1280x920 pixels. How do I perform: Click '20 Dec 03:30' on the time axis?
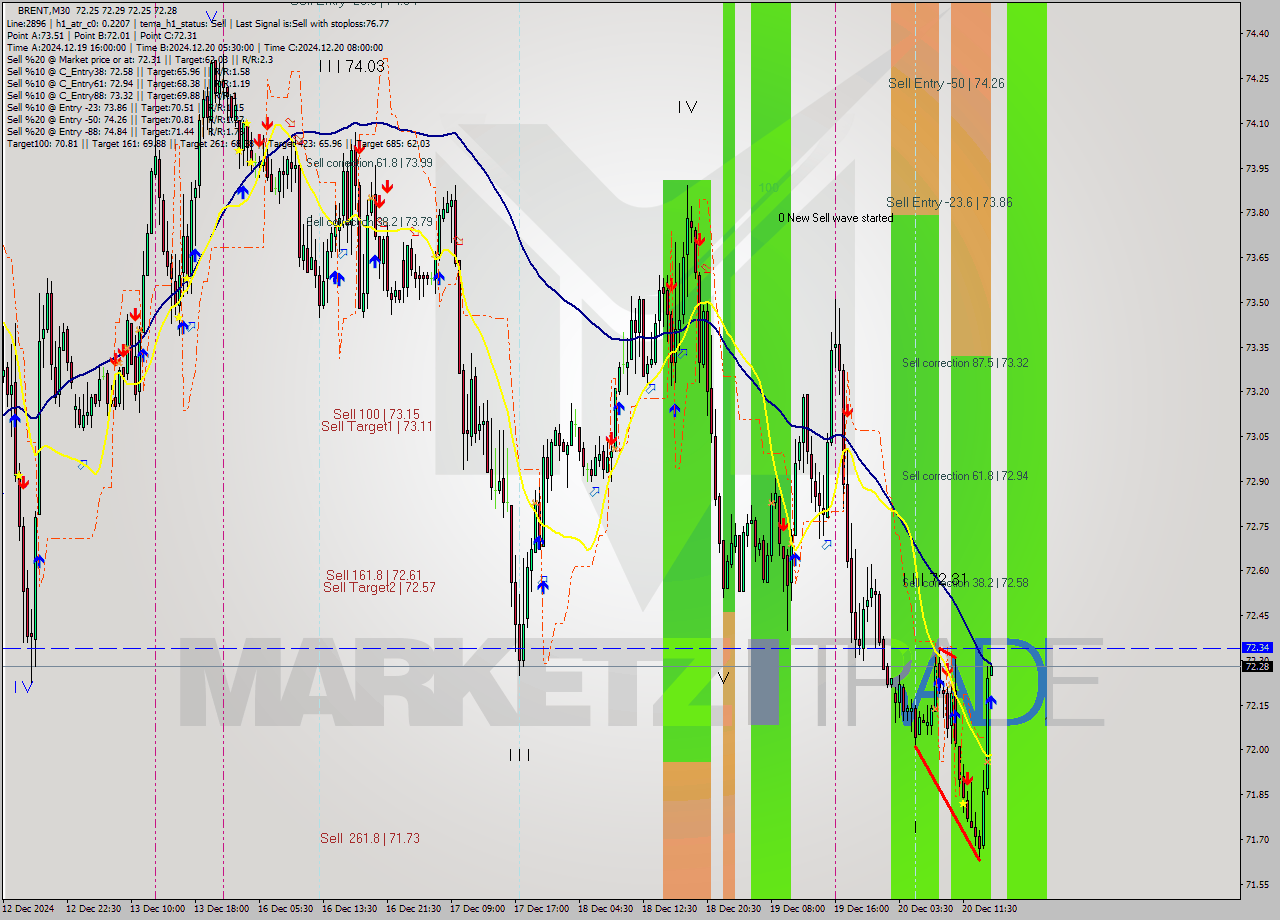(x=925, y=909)
